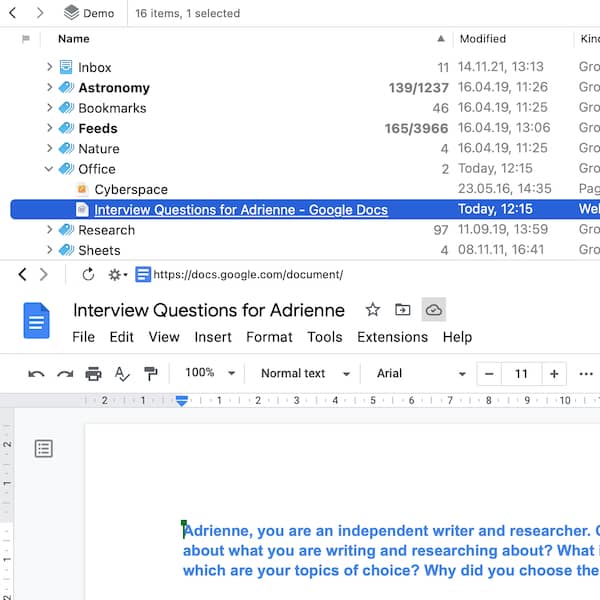
Task: Click the Feeds tag group icon
Action: pos(66,128)
